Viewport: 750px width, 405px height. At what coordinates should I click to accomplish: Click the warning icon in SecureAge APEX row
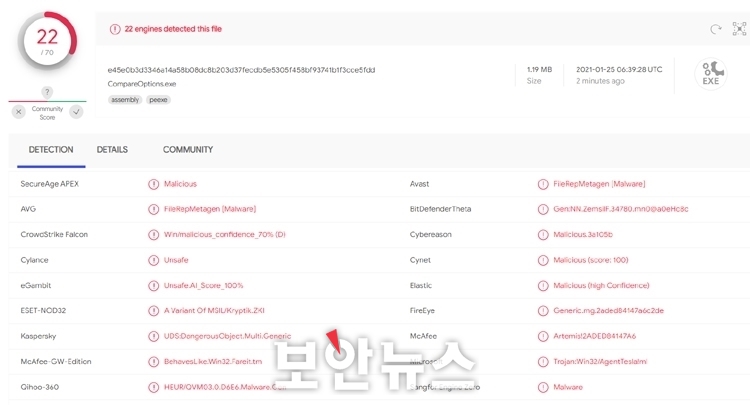point(153,184)
